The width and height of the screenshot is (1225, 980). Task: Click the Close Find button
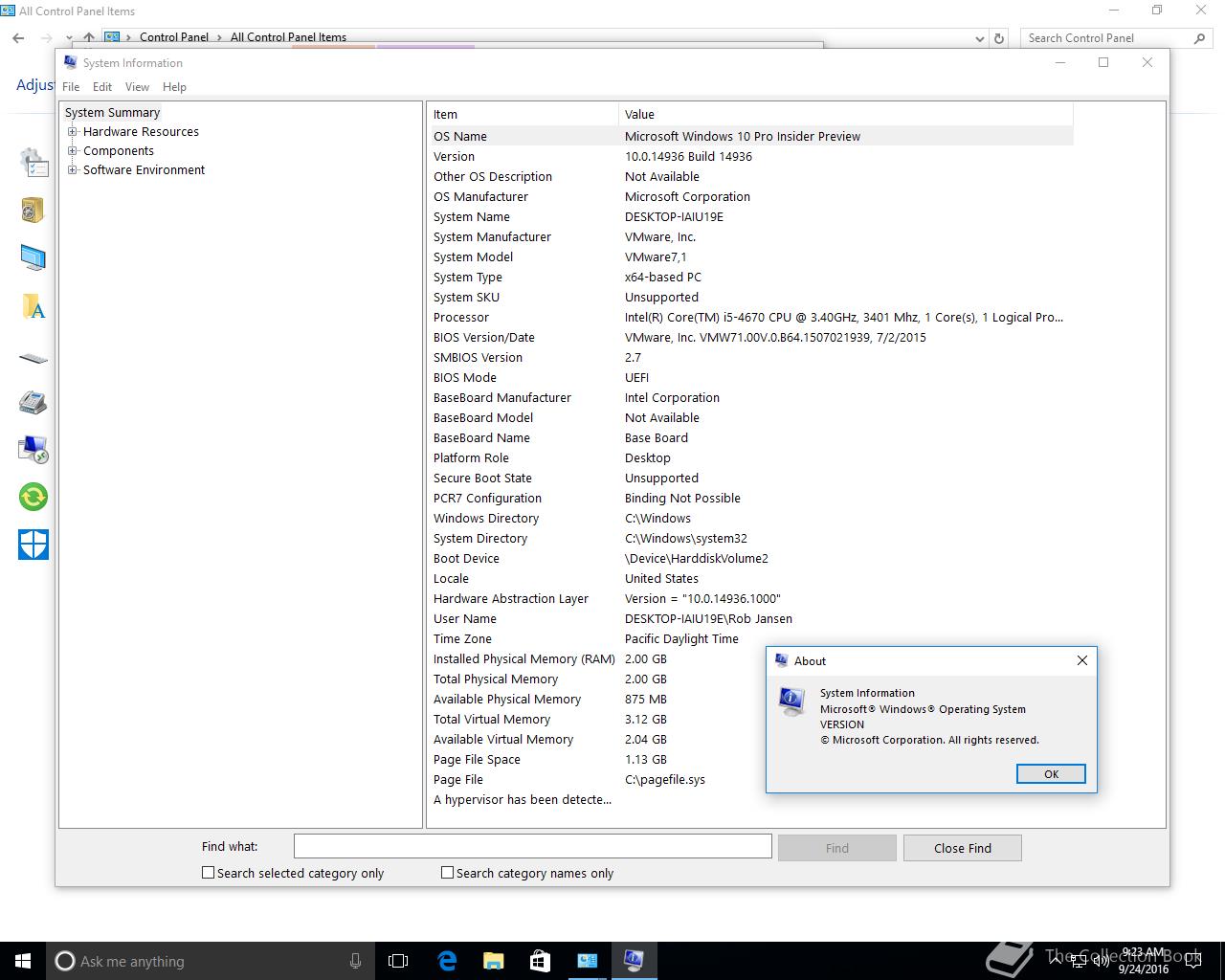point(963,848)
